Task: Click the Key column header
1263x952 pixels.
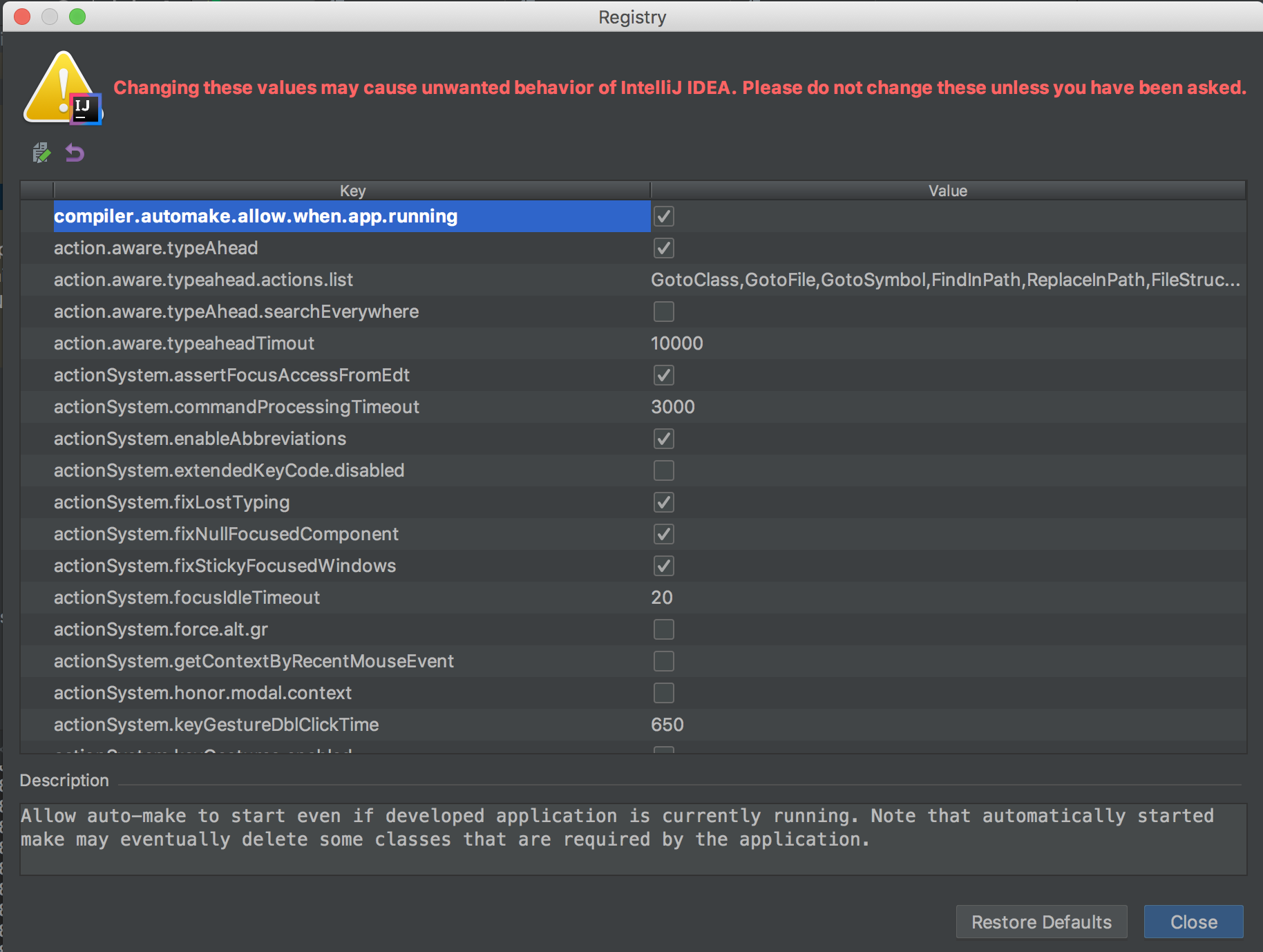Action: pyautogui.click(x=352, y=191)
